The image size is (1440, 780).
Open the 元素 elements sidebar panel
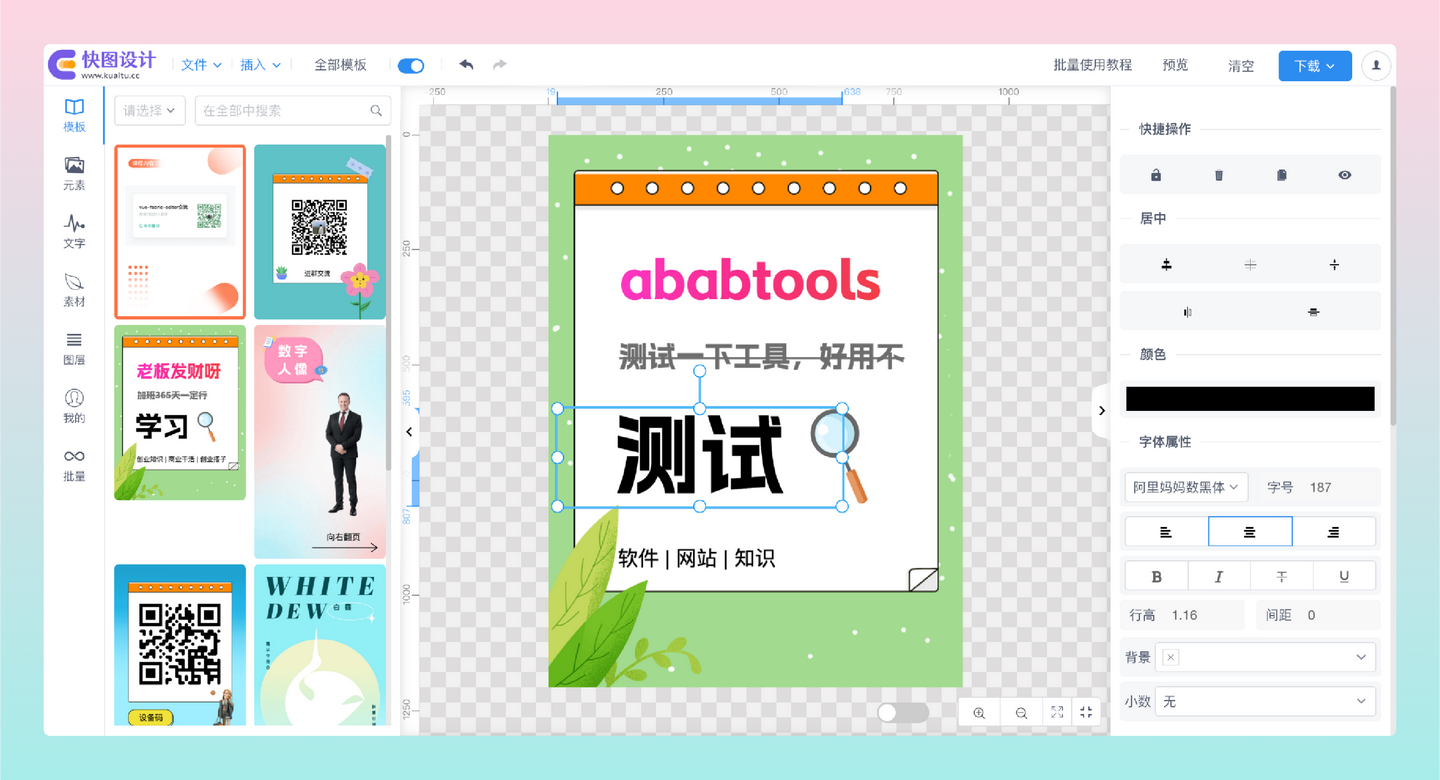(74, 173)
